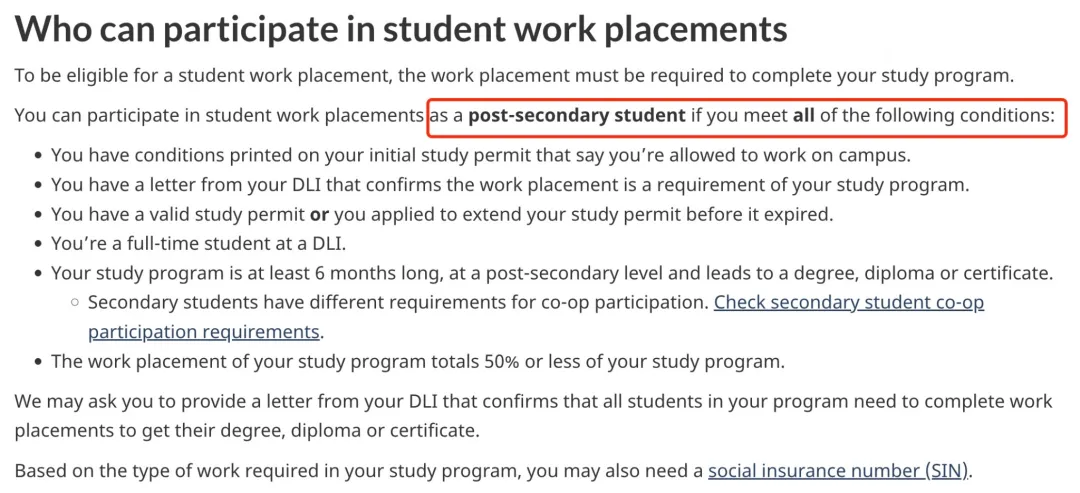This screenshot has width=1080, height=493.
Task: Click the "Who can participate in student work placements" heading
Action: 401,28
